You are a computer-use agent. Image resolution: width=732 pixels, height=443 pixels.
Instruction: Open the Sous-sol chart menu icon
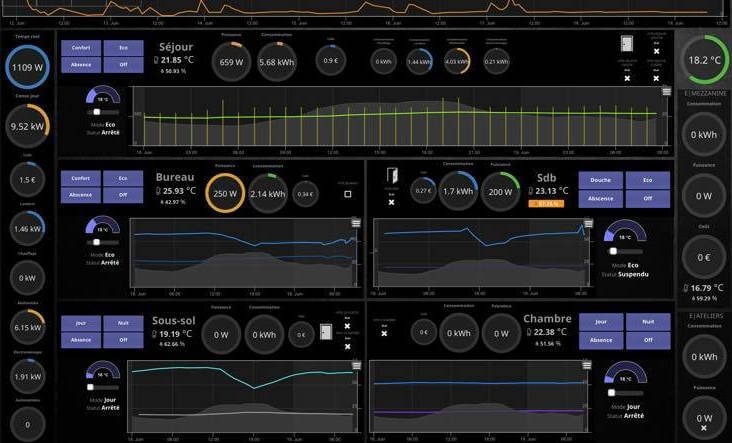[356, 364]
